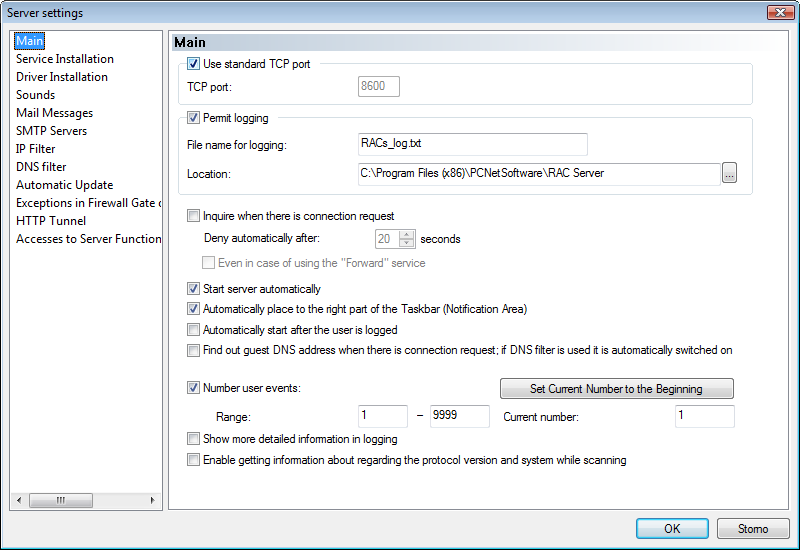Check Automatically start after the user is logged
This screenshot has height=550, width=800.
tap(193, 330)
